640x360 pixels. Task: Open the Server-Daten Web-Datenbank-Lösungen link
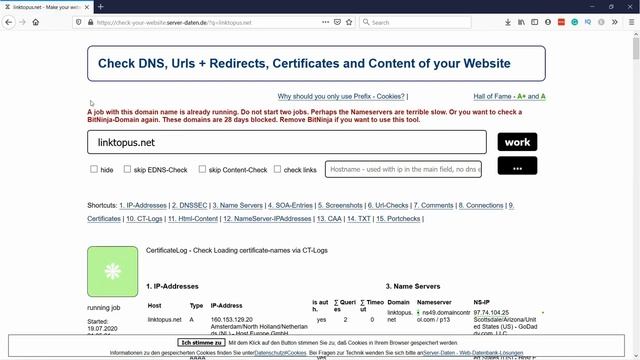tap(473, 353)
